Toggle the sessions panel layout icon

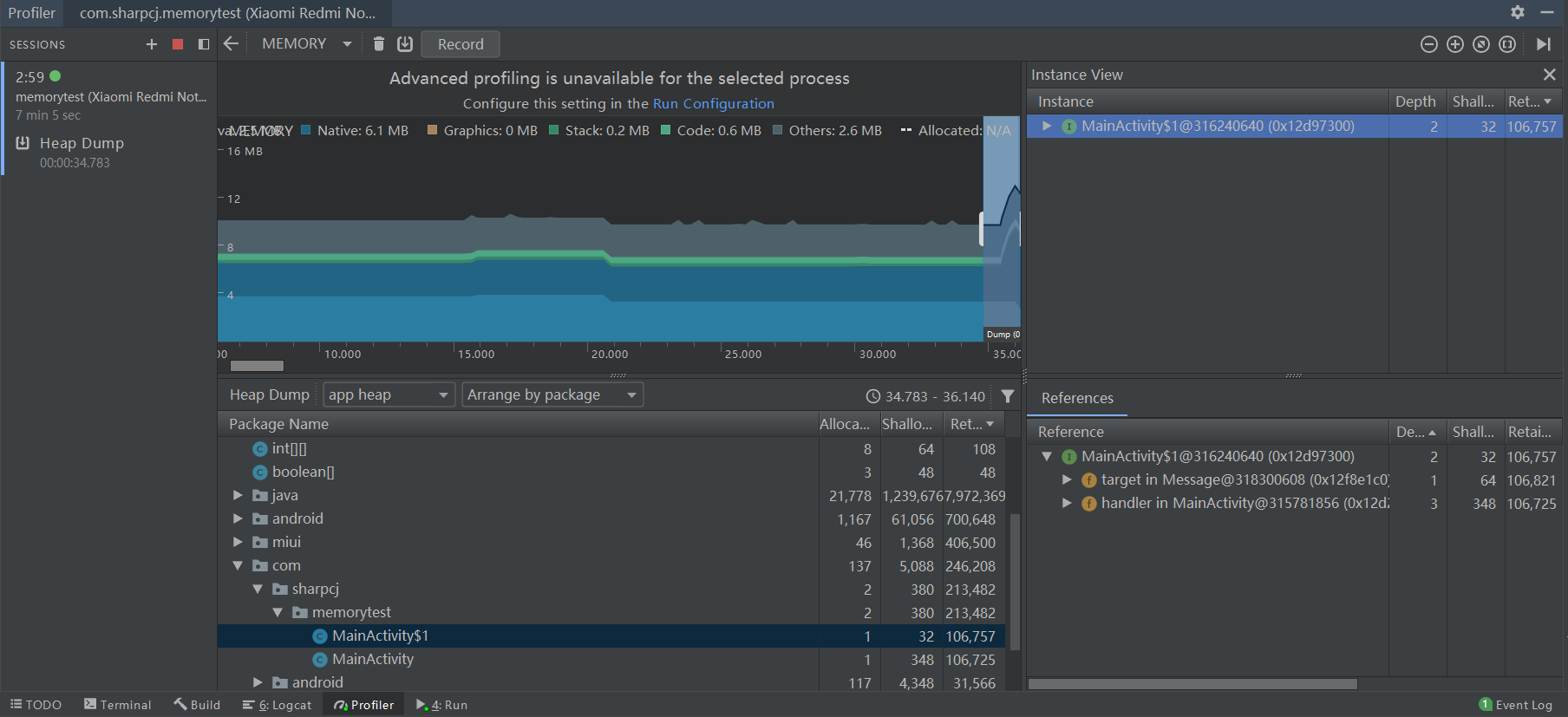(204, 44)
